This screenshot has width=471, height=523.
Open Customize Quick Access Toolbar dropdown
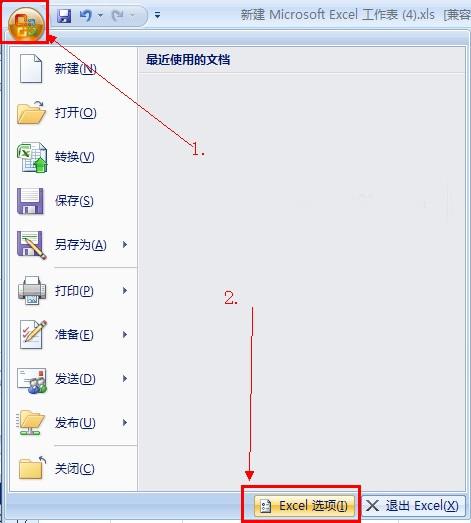[x=157, y=15]
